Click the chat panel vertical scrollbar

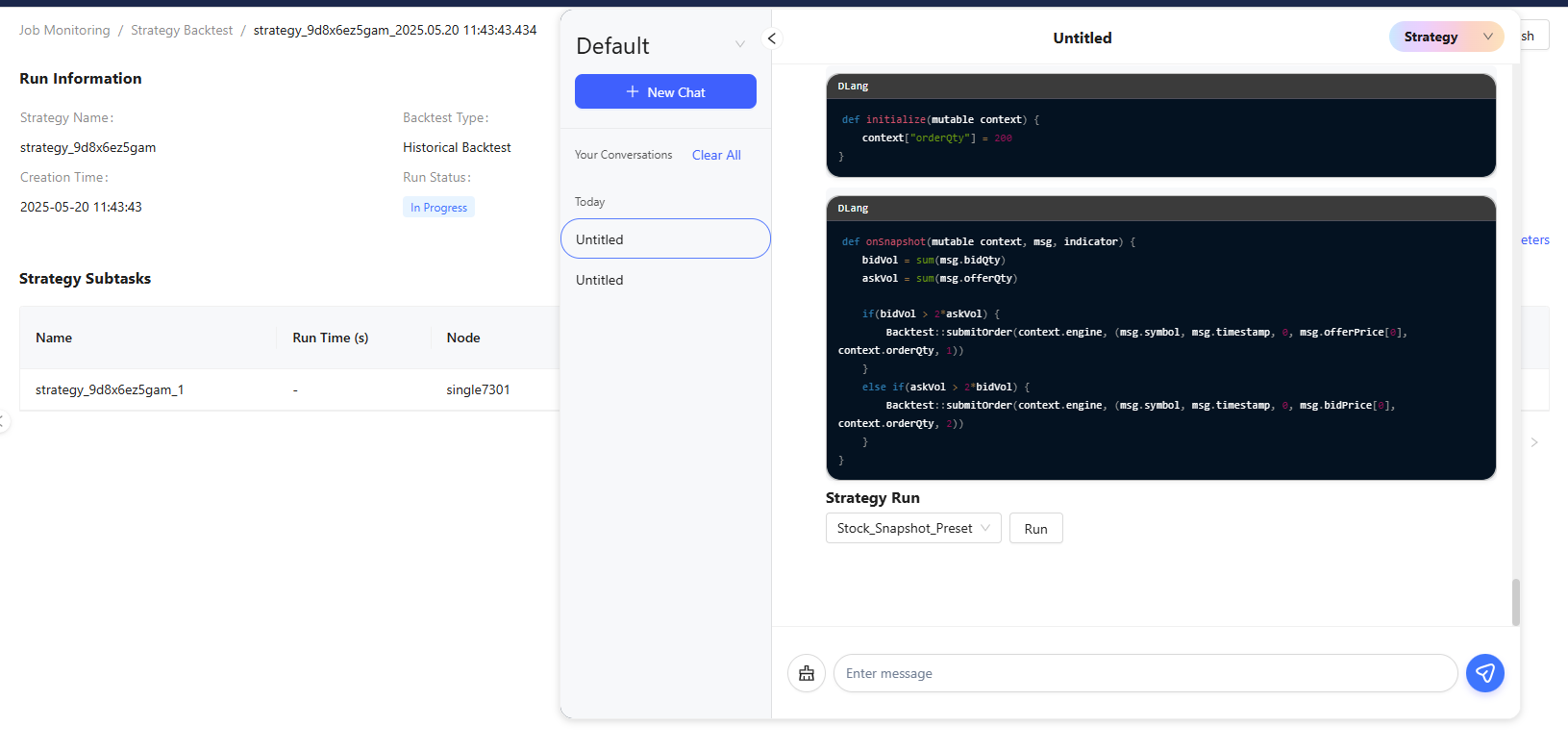tap(1516, 602)
